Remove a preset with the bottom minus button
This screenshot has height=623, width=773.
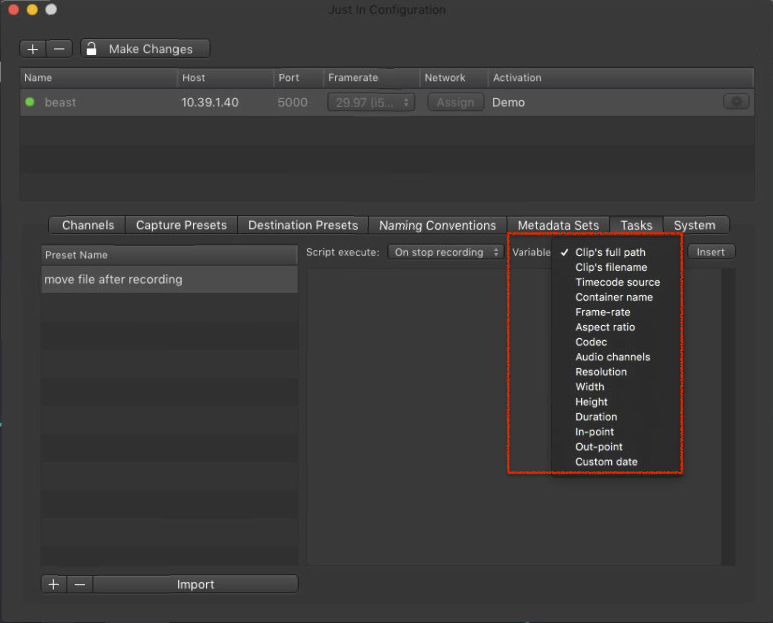point(80,585)
